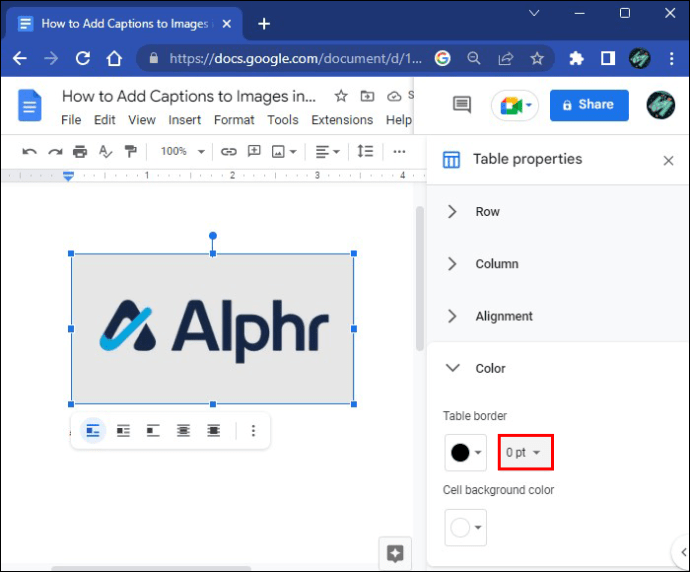The height and width of the screenshot is (572, 690).
Task: Select the In line image wrap option
Action: (93, 431)
